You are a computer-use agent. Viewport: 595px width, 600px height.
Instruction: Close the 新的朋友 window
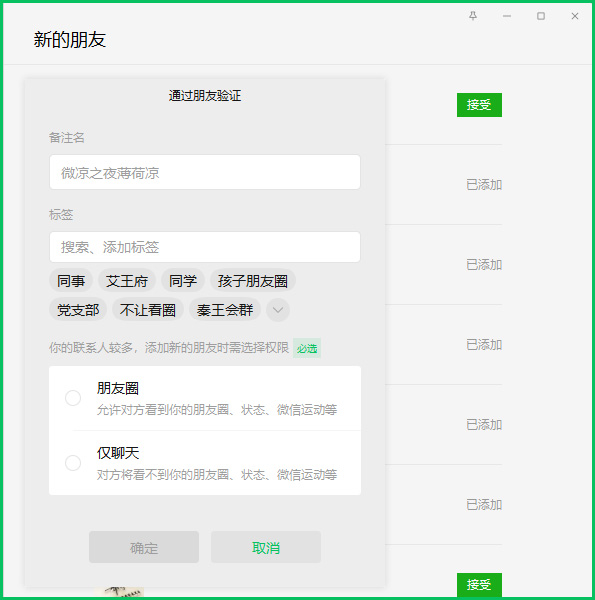575,16
